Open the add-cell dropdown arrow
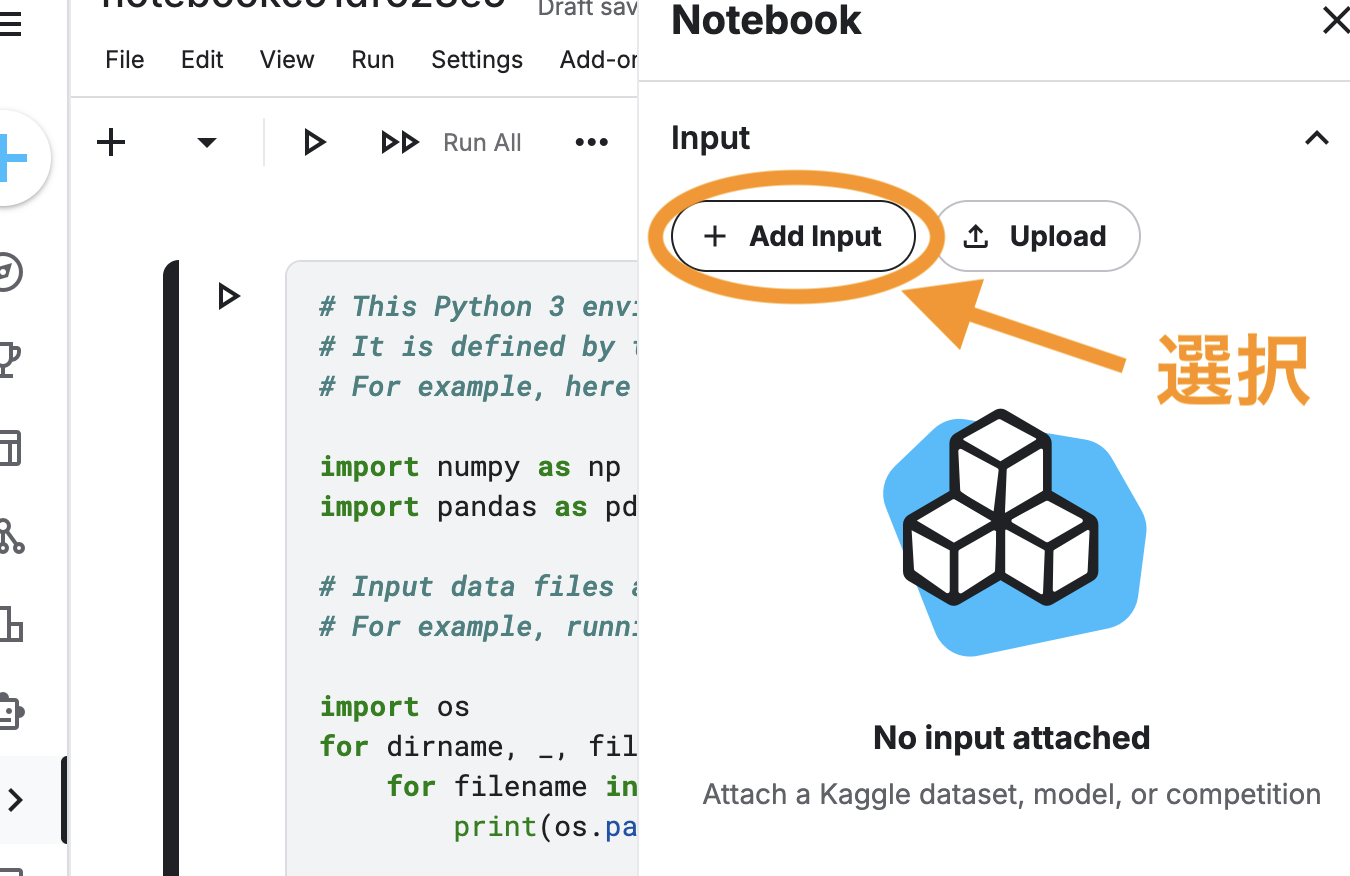The height and width of the screenshot is (876, 1350). click(206, 142)
